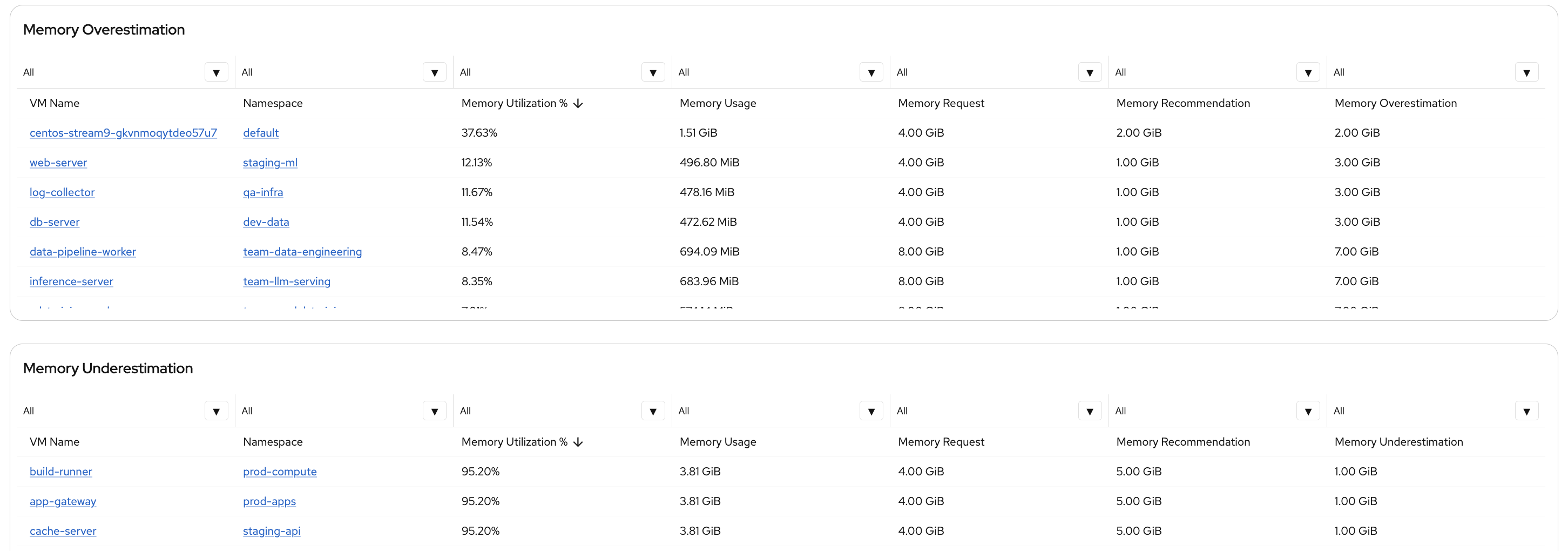The image size is (1568, 551).
Task: Sort by Memory Recommendation in Overestimation table
Action: [1184, 104]
